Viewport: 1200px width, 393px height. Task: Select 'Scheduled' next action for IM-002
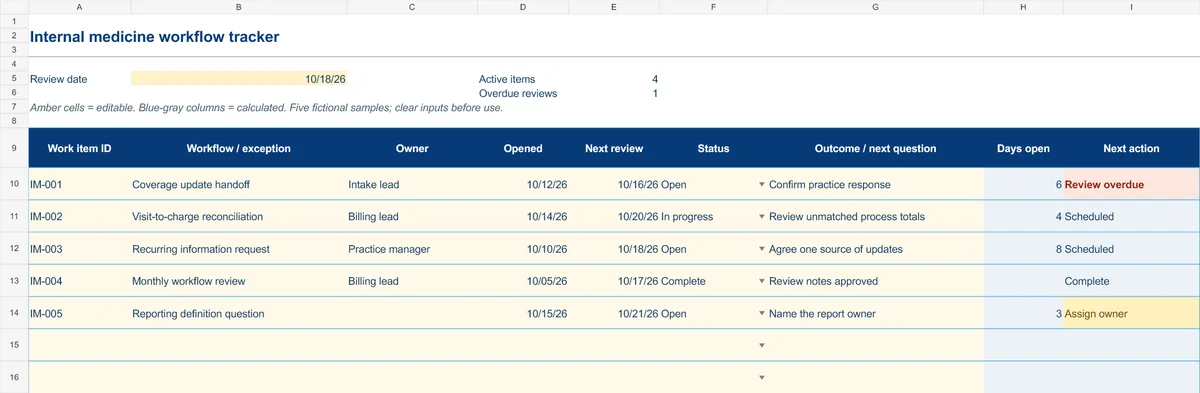(1131, 217)
